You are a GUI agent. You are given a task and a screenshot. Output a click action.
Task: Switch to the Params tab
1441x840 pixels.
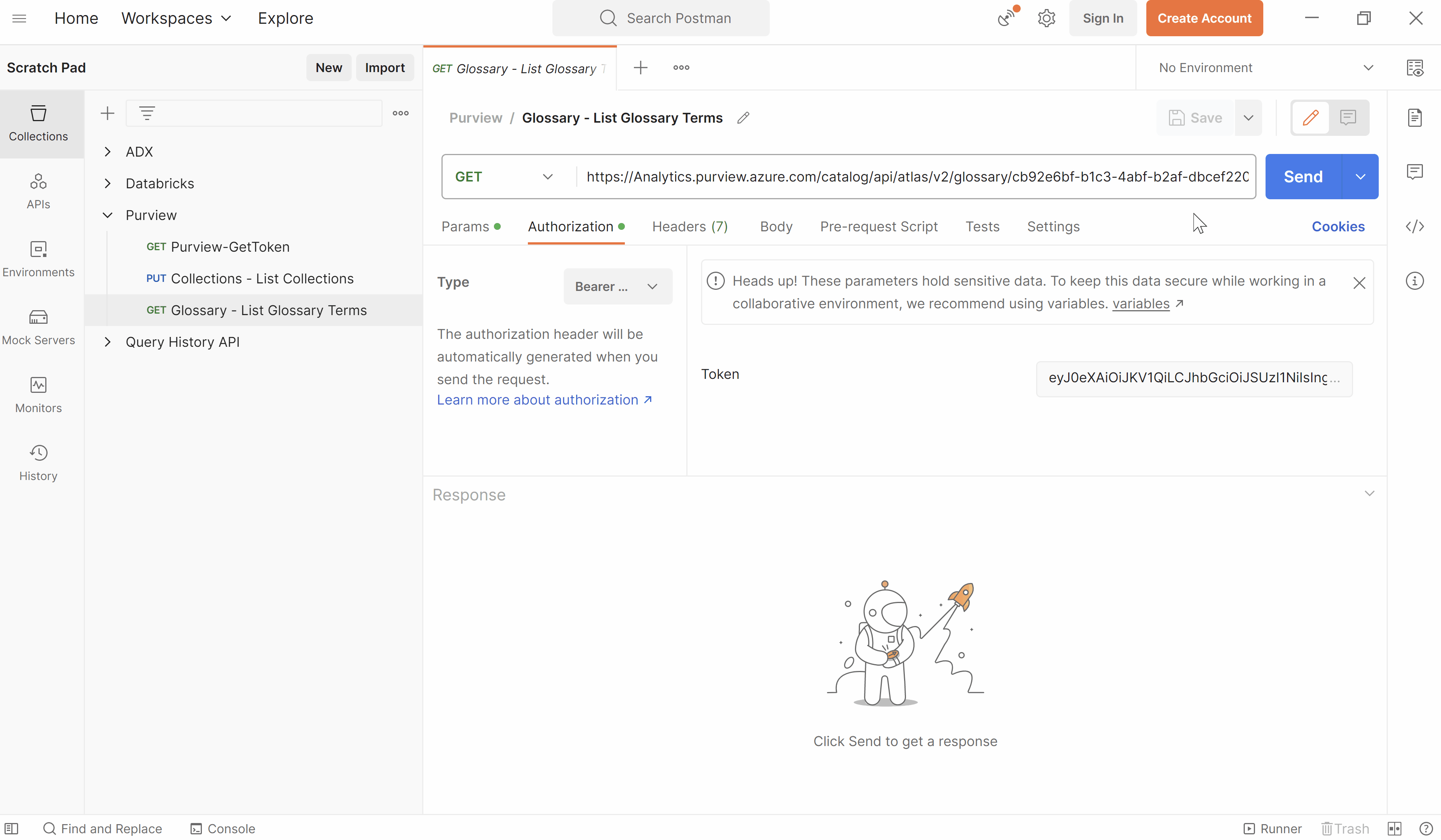pyautogui.click(x=471, y=226)
